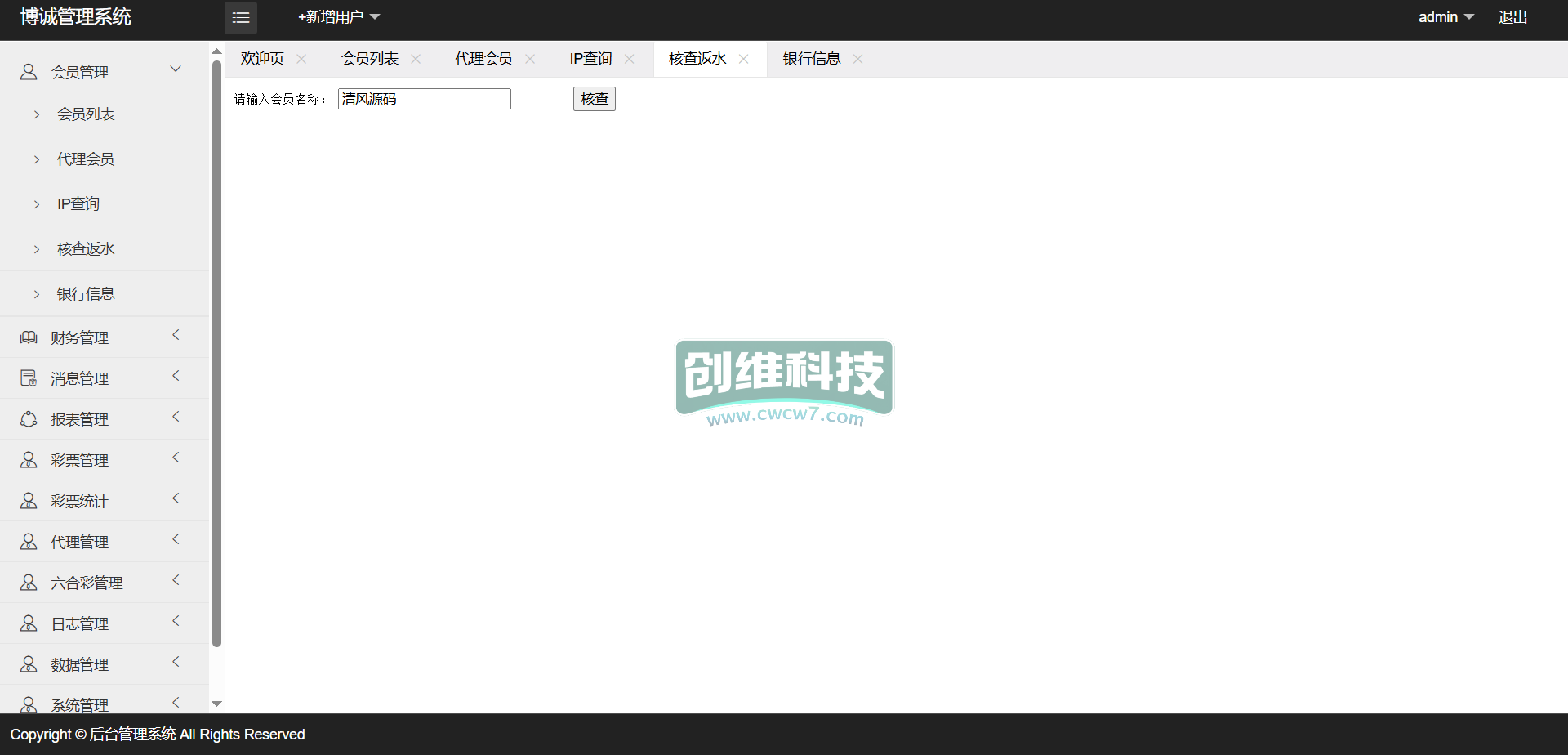Click the Copyright footer text
Viewport: 1568px width, 755px height.
coord(158,735)
